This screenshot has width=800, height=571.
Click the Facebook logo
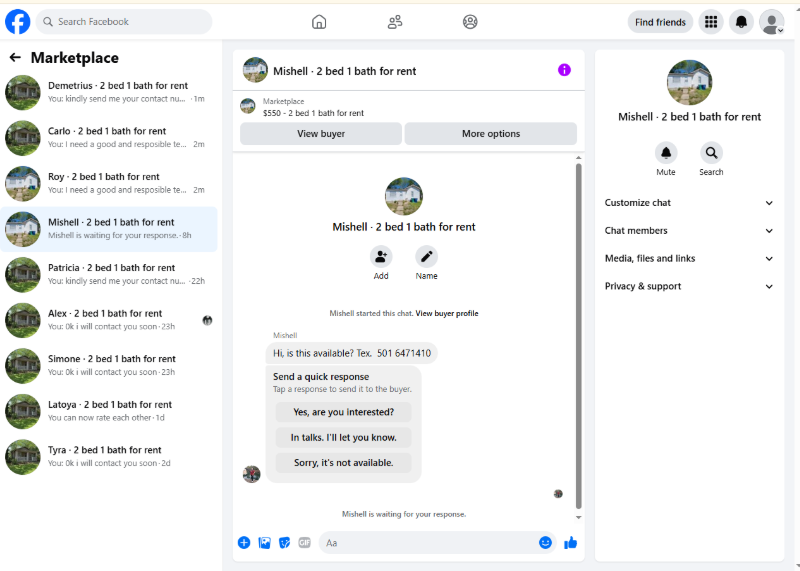[17, 22]
